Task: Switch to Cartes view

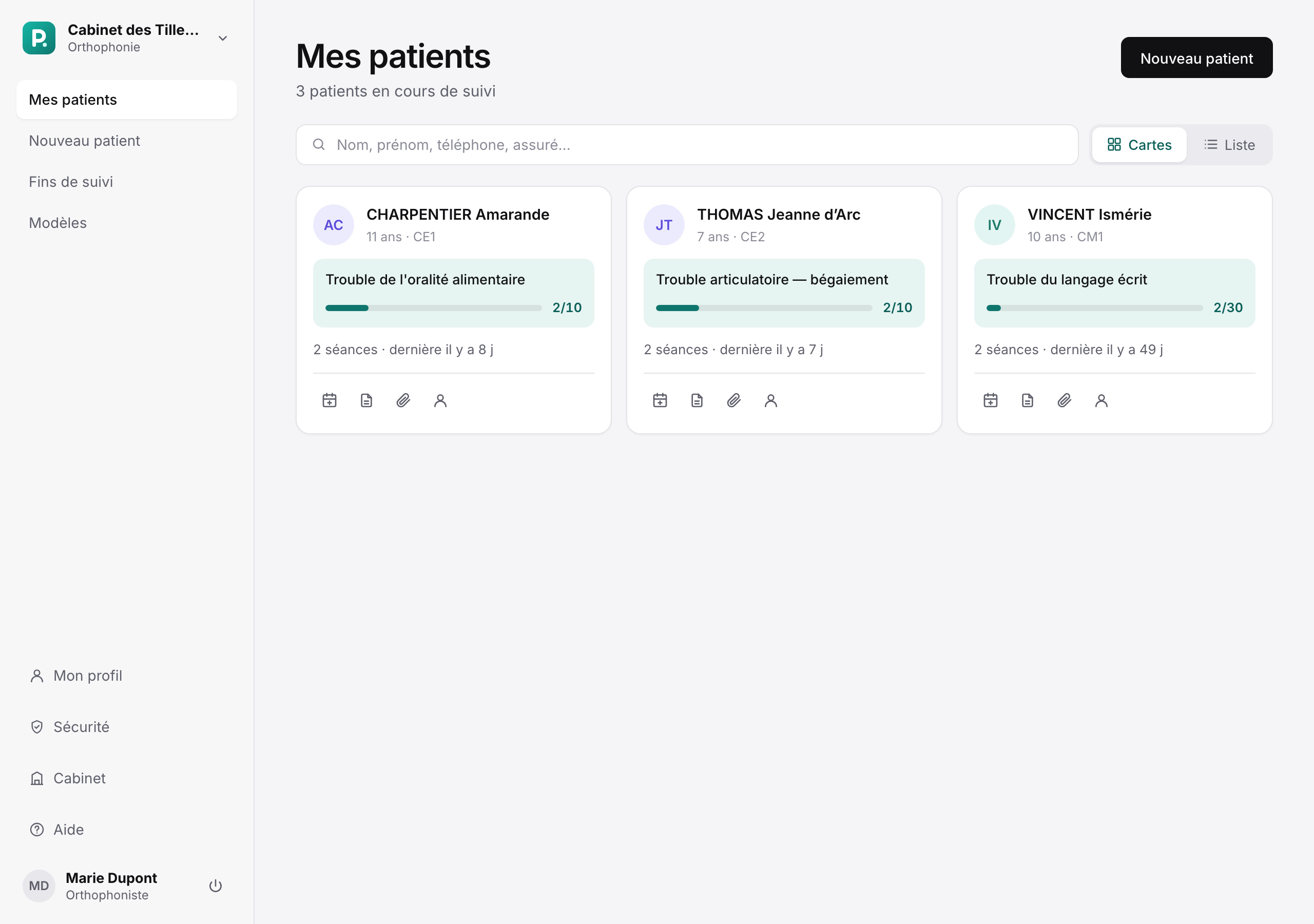Action: tap(1139, 145)
